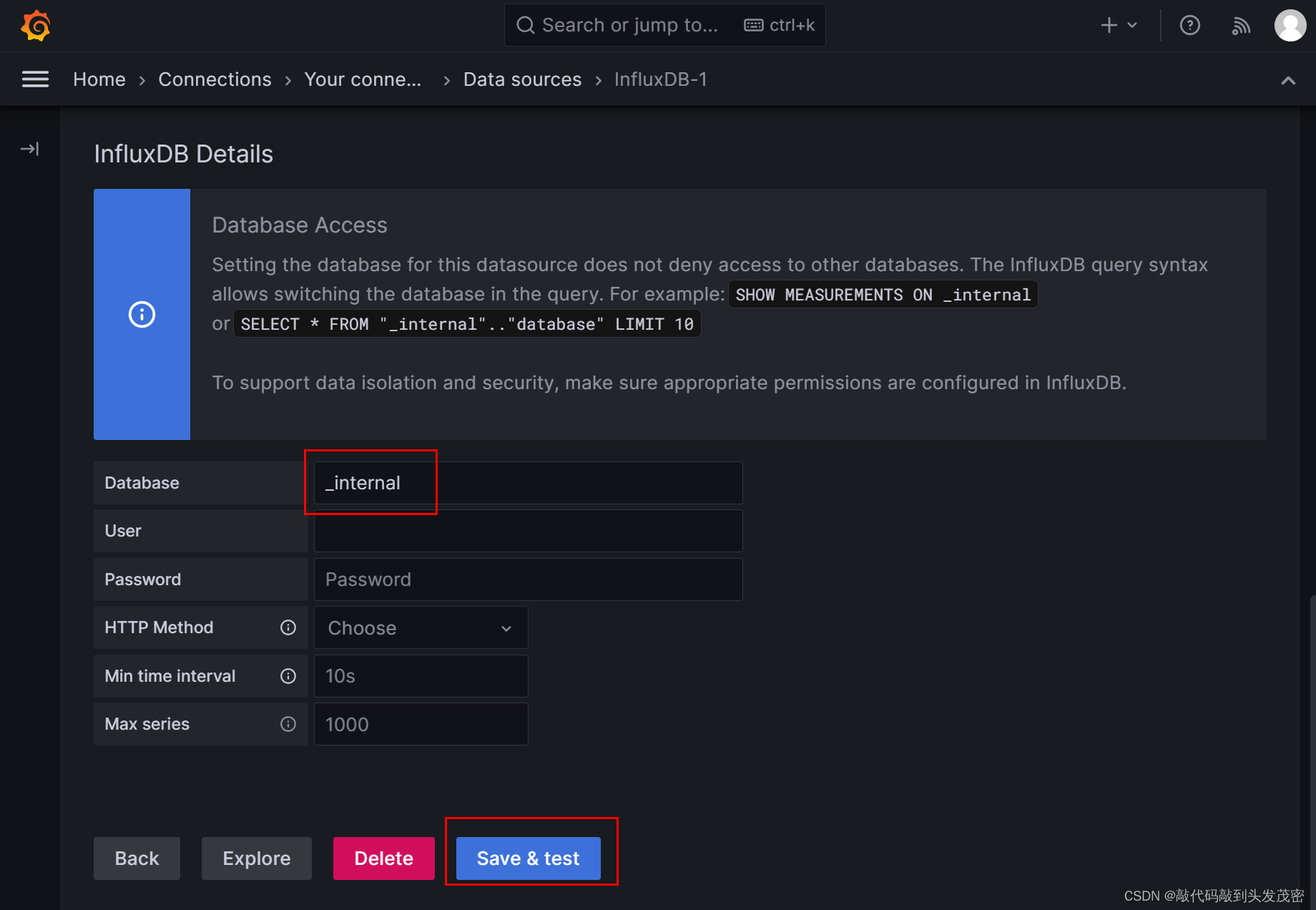1316x910 pixels.
Task: Click the Max series label
Action: [x=147, y=724]
